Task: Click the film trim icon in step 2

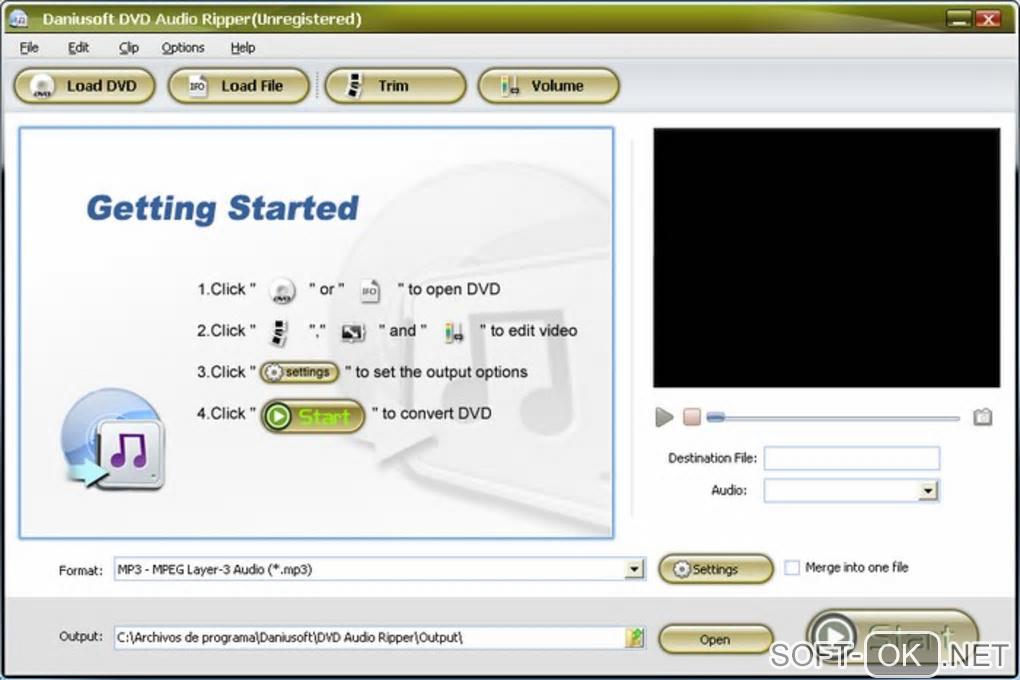Action: (x=280, y=332)
